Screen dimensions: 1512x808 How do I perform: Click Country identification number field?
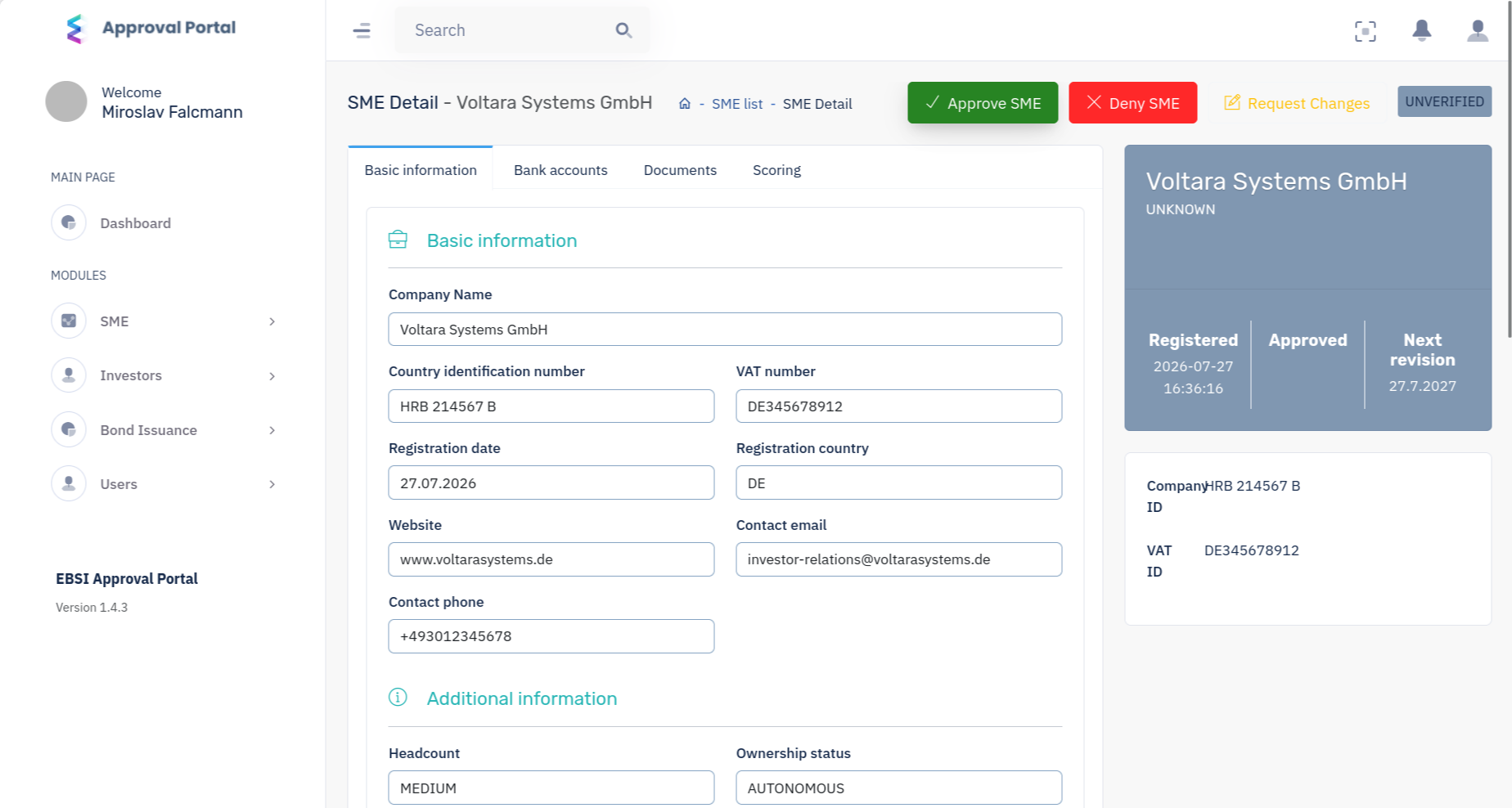click(551, 406)
